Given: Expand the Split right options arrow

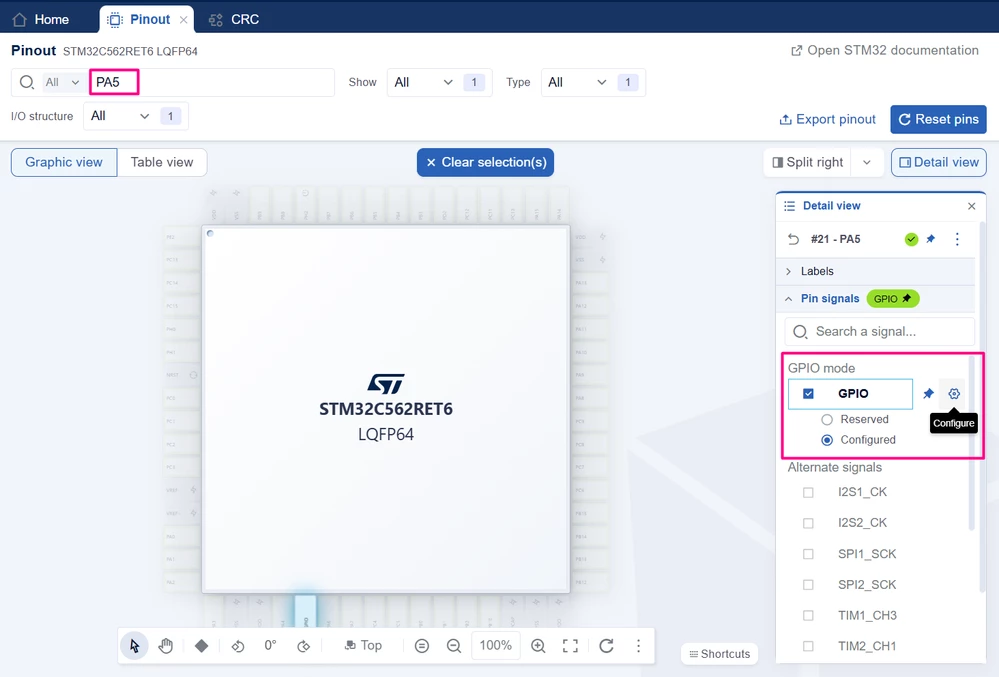Looking at the screenshot, I should click(866, 162).
